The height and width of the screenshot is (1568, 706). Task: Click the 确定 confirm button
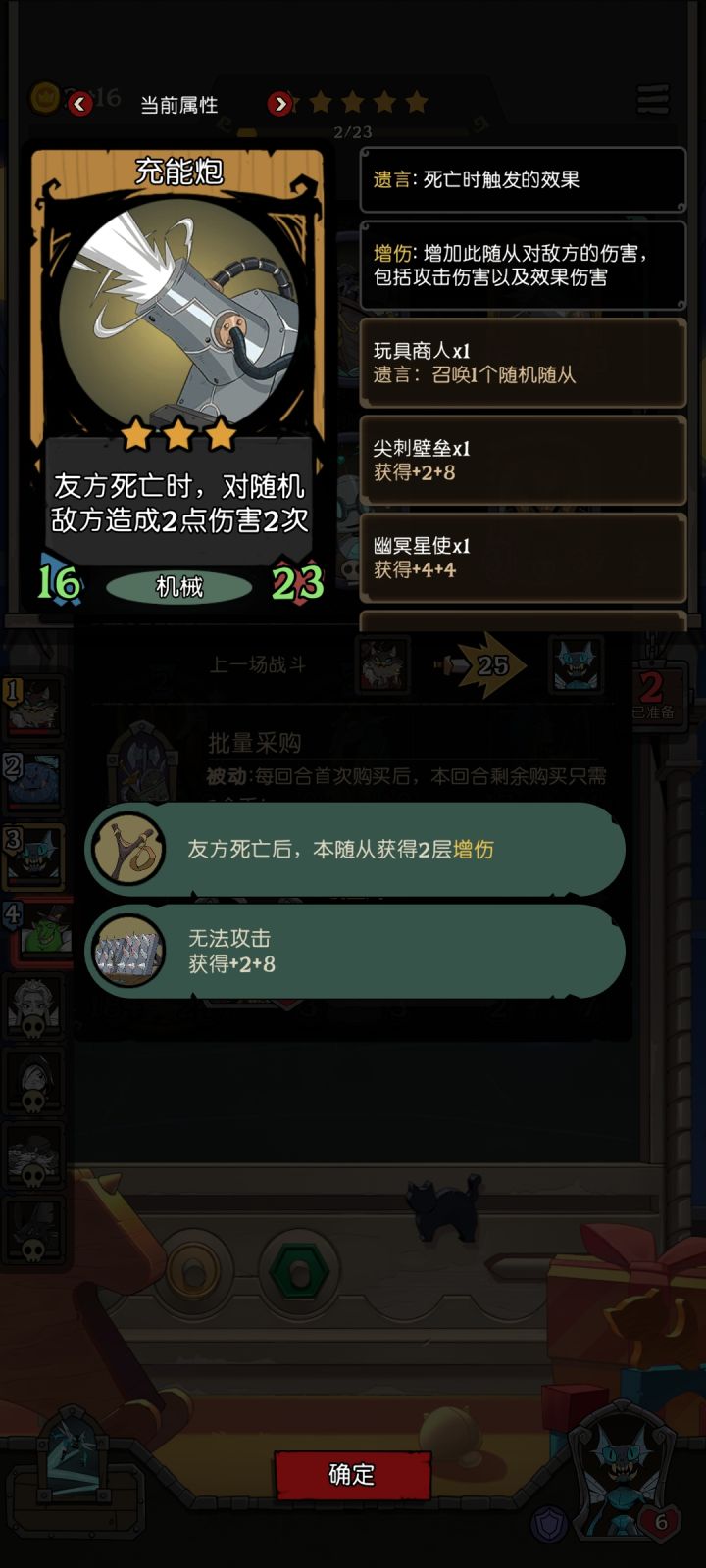pyautogui.click(x=352, y=1474)
